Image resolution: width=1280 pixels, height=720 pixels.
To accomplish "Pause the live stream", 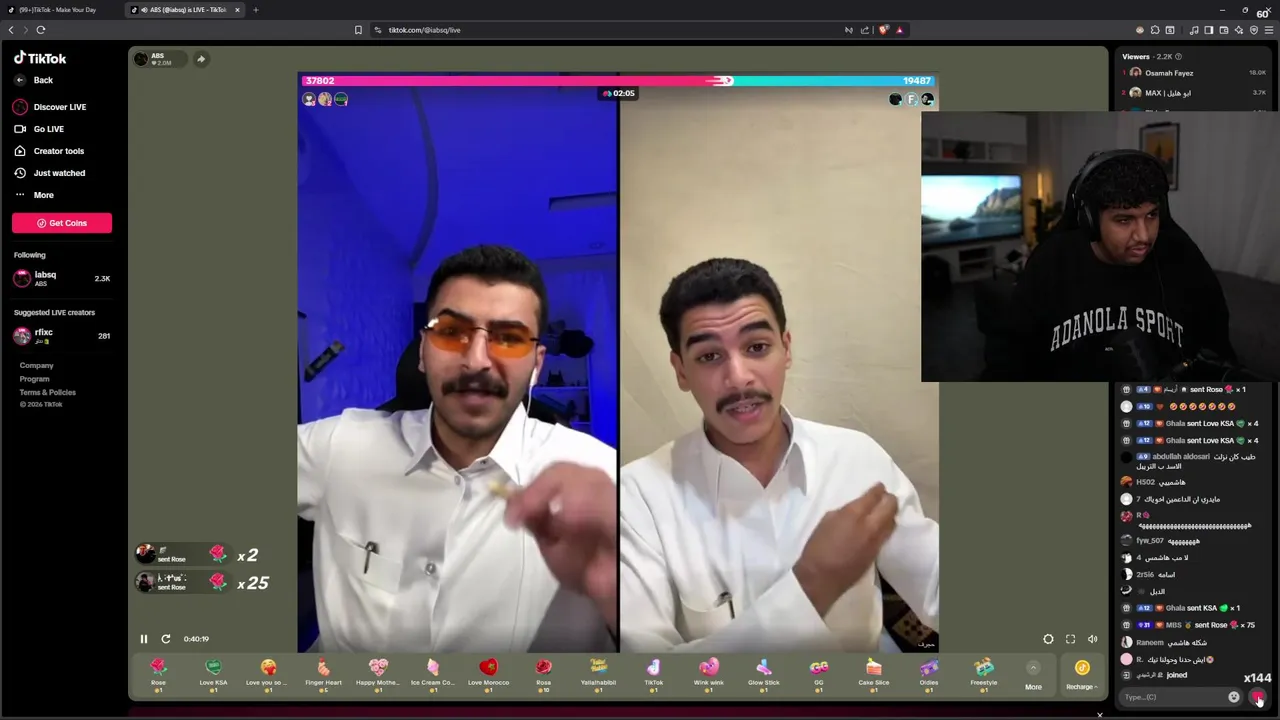I will (143, 639).
